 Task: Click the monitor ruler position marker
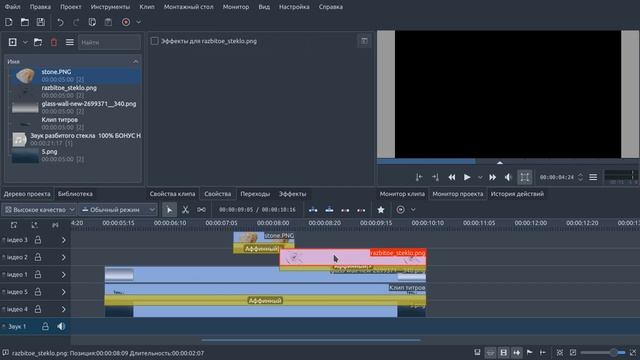[500, 162]
